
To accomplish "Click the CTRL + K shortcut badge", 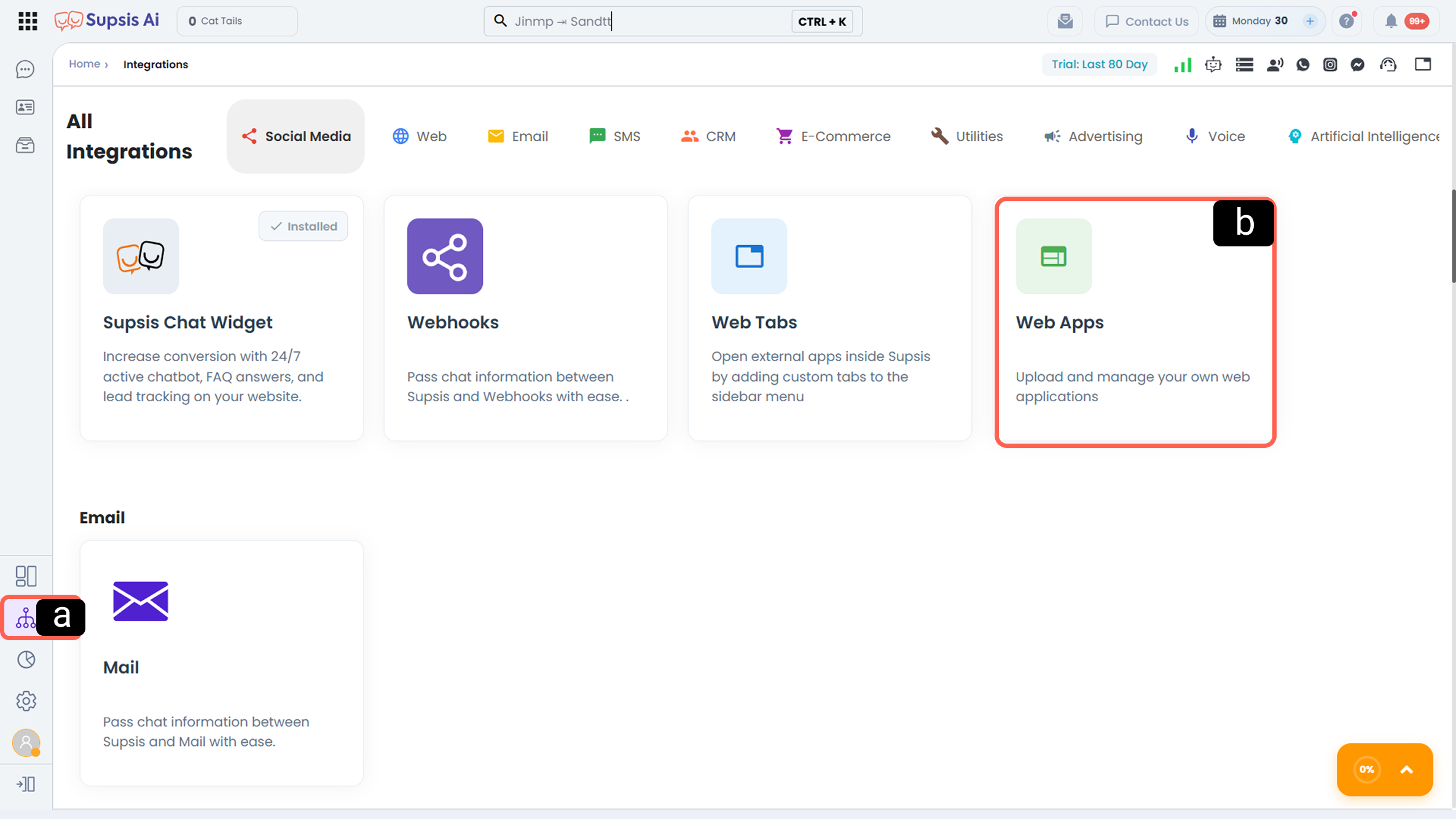I will click(x=822, y=22).
